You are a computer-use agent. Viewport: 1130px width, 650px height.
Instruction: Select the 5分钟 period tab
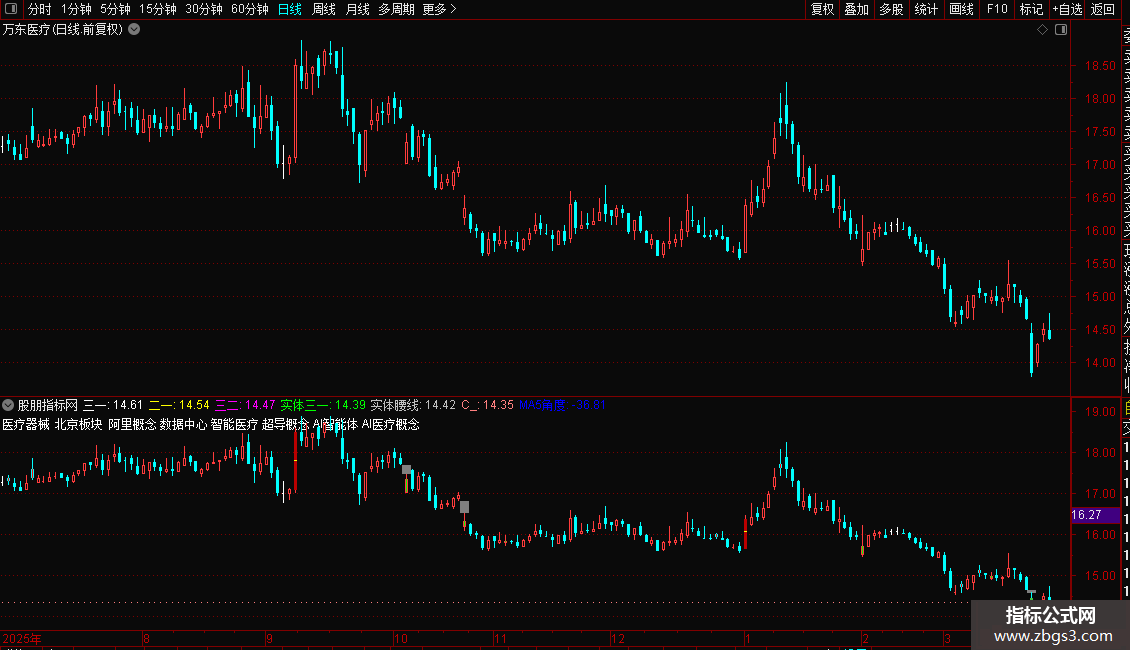click(115, 9)
